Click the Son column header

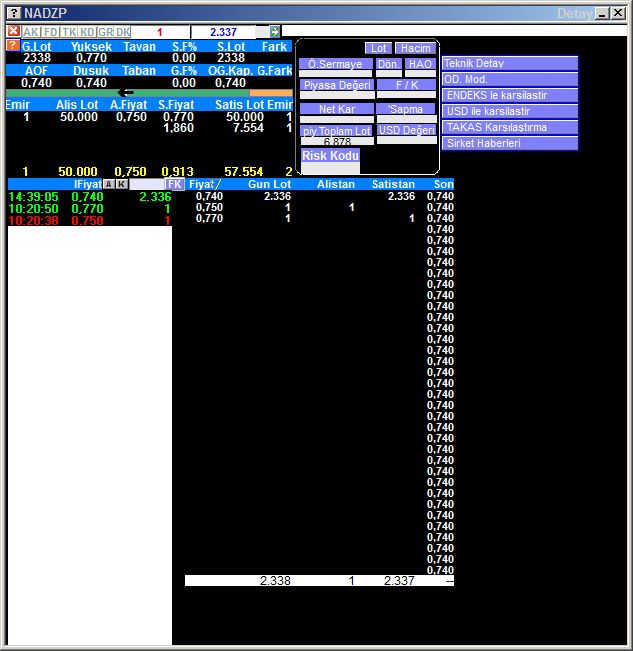444,184
